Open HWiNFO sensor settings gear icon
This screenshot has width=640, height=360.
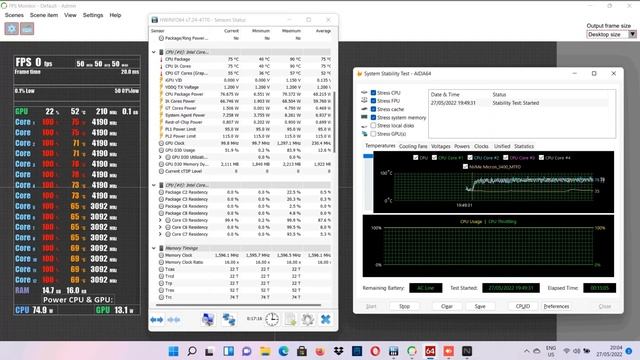tap(308, 319)
